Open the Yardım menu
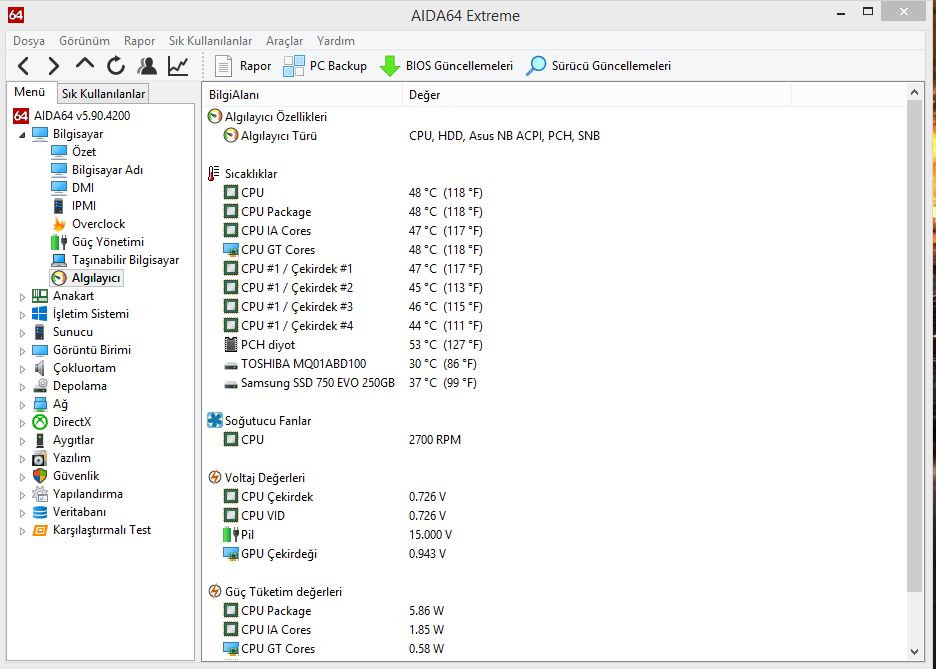This screenshot has width=936, height=669. pos(335,41)
